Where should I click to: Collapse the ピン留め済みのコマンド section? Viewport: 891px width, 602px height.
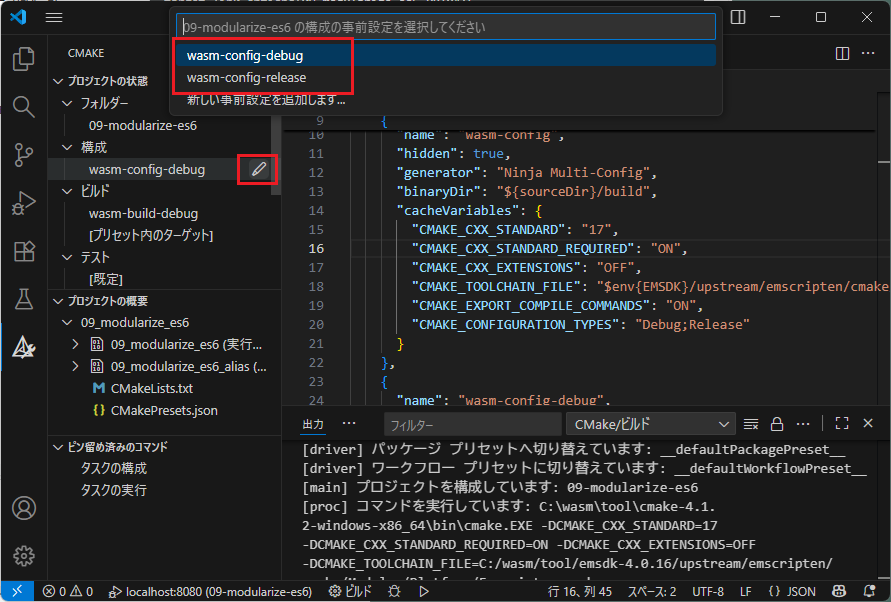[58, 447]
